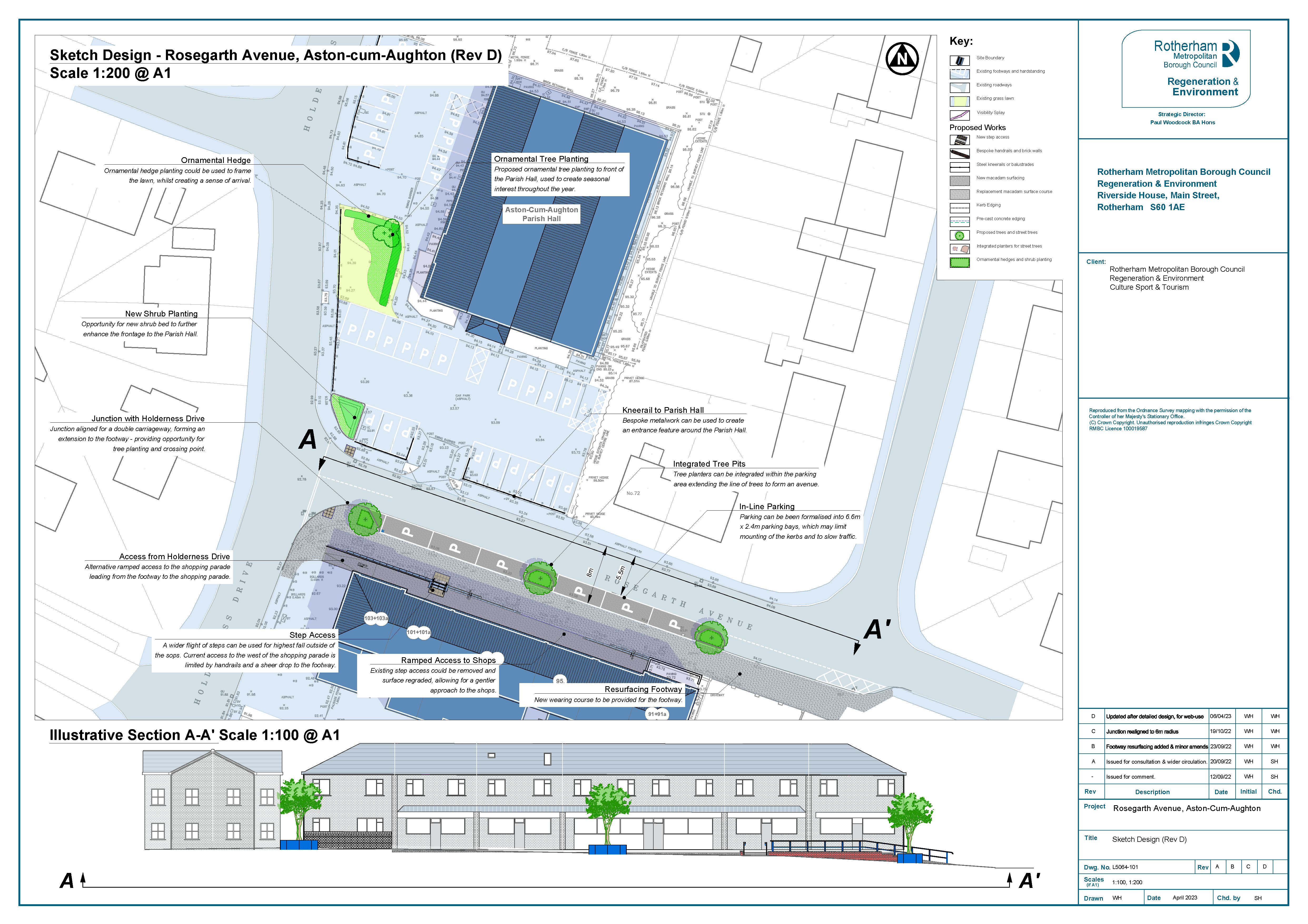Click the '101+101a' shop number label
Viewport: 1308px width, 924px height.
click(x=418, y=632)
